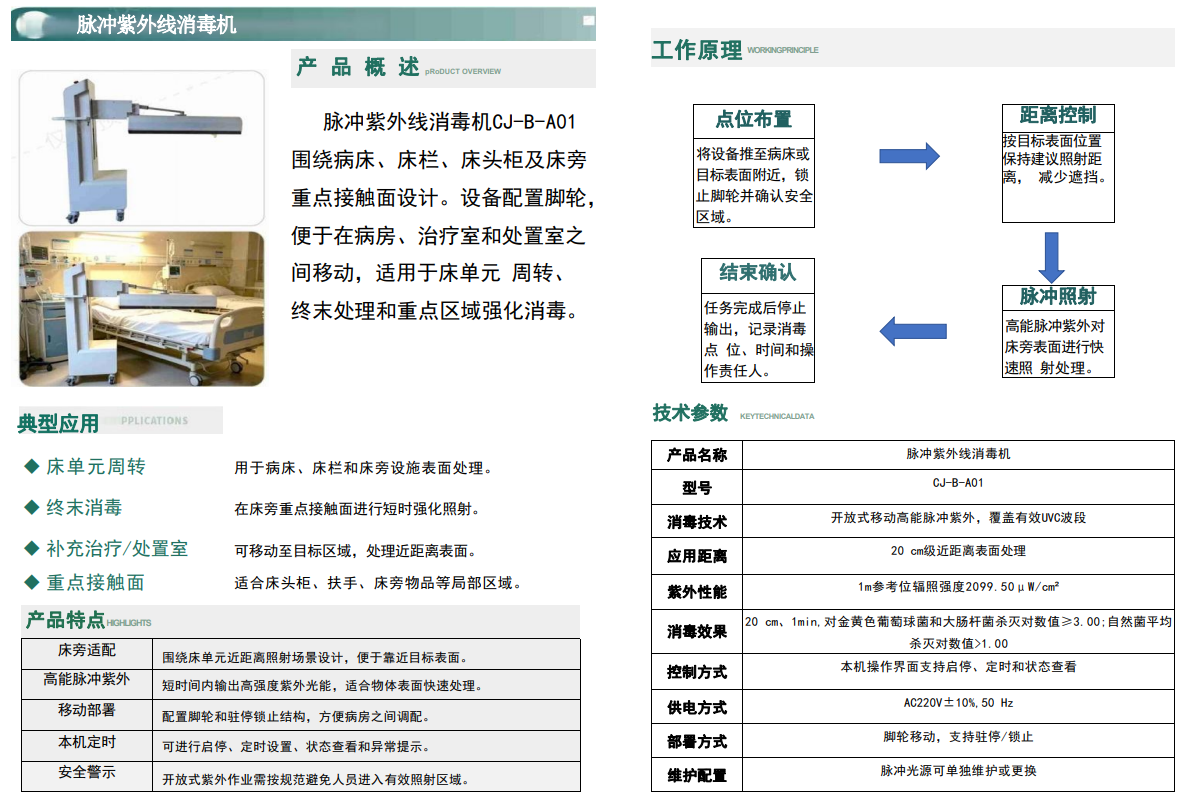Click the value 20 cm级近距离表面处理
The width and height of the screenshot is (1193, 807).
pos(958,551)
